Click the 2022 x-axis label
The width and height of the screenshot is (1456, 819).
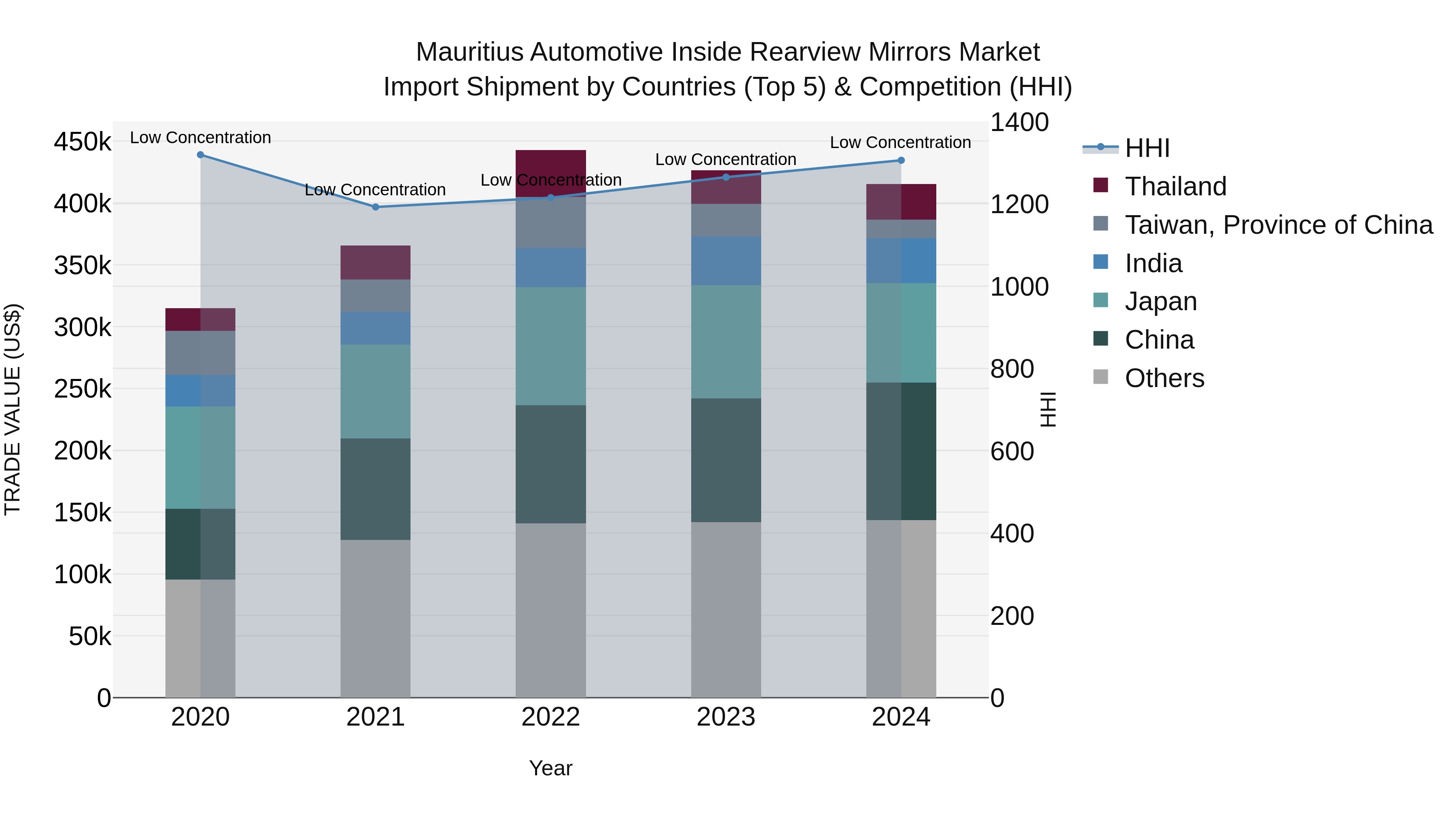(551, 717)
